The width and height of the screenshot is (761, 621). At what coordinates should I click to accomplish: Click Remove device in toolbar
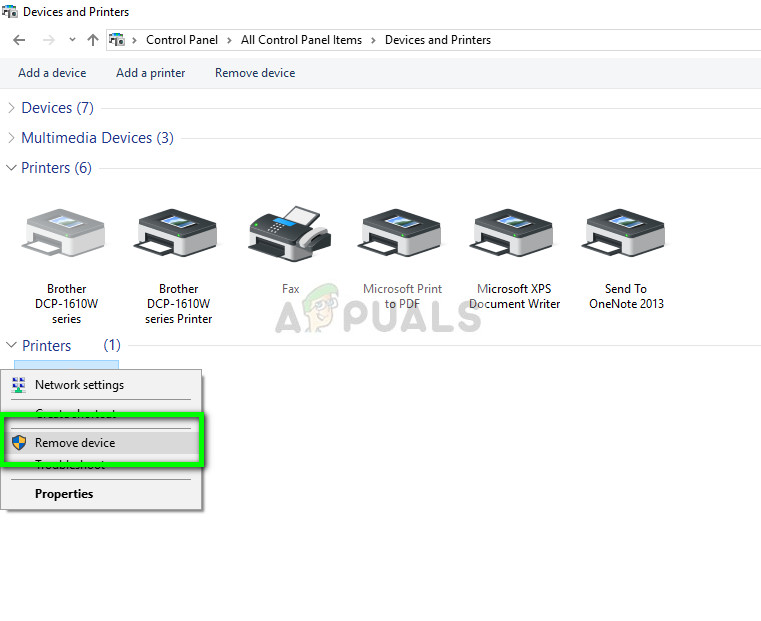coord(255,73)
